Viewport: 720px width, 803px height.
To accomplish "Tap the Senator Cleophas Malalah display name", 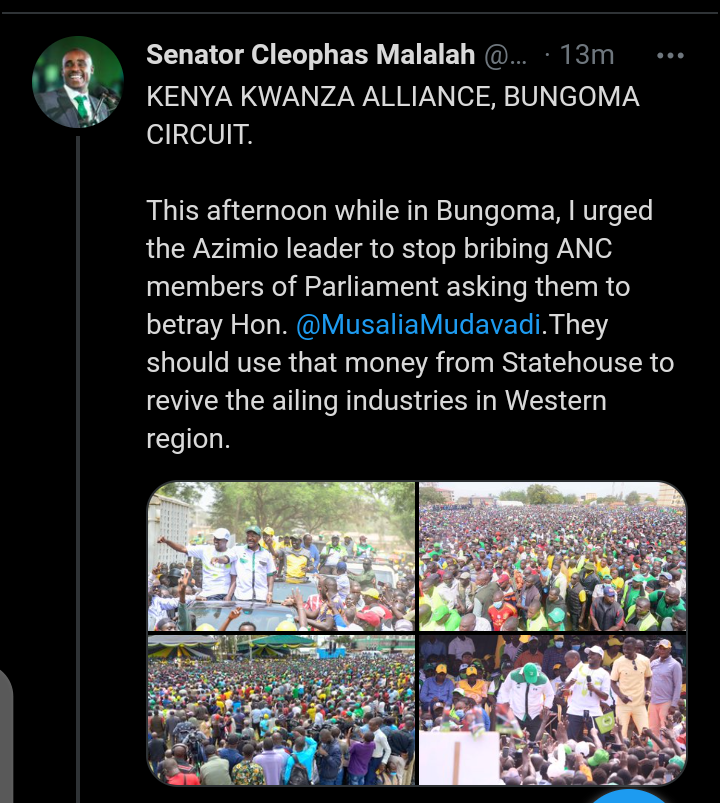I will [x=310, y=54].
